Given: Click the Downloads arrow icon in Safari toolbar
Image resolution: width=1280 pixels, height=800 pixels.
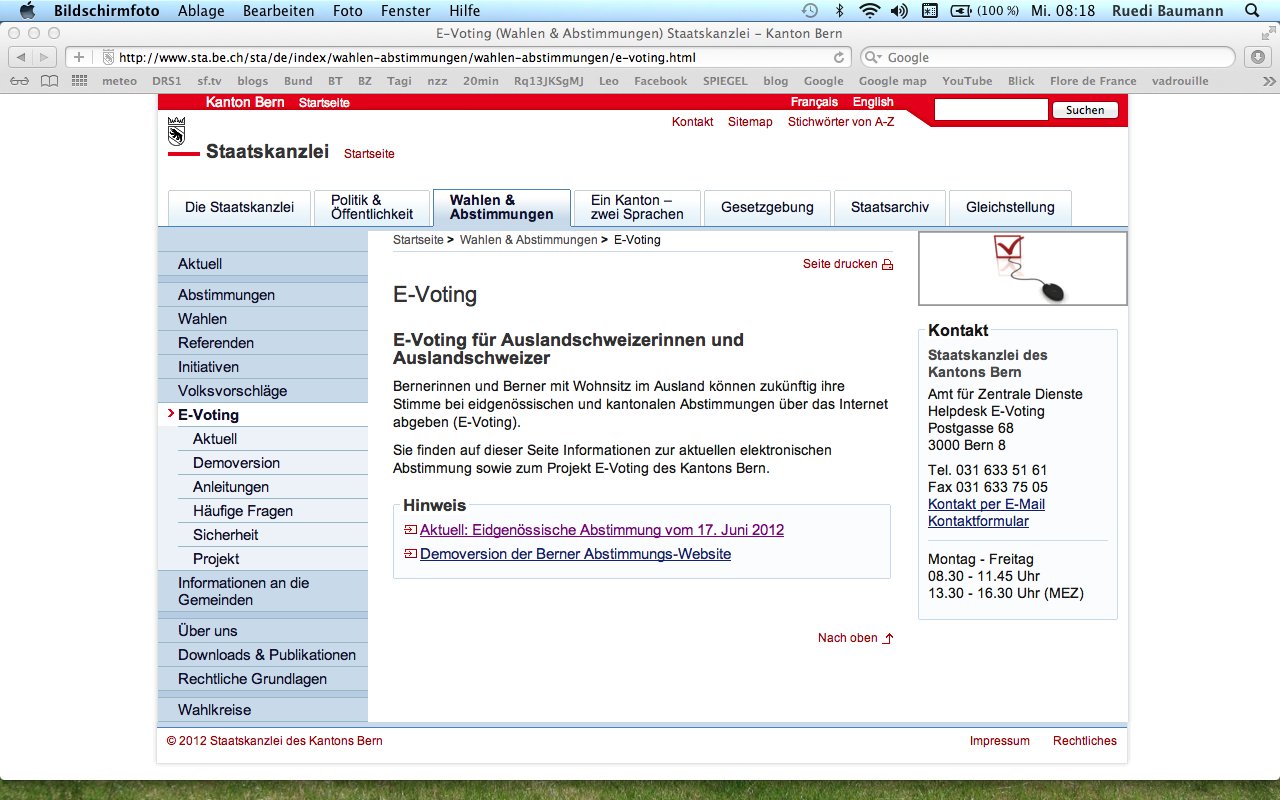Looking at the screenshot, I should click(x=1258, y=57).
